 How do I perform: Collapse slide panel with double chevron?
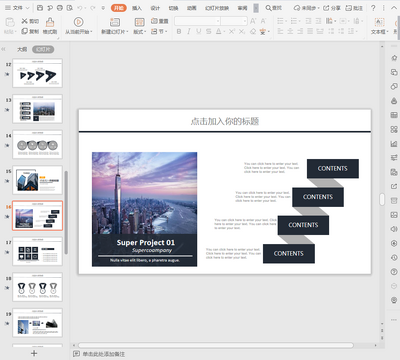click(3, 49)
